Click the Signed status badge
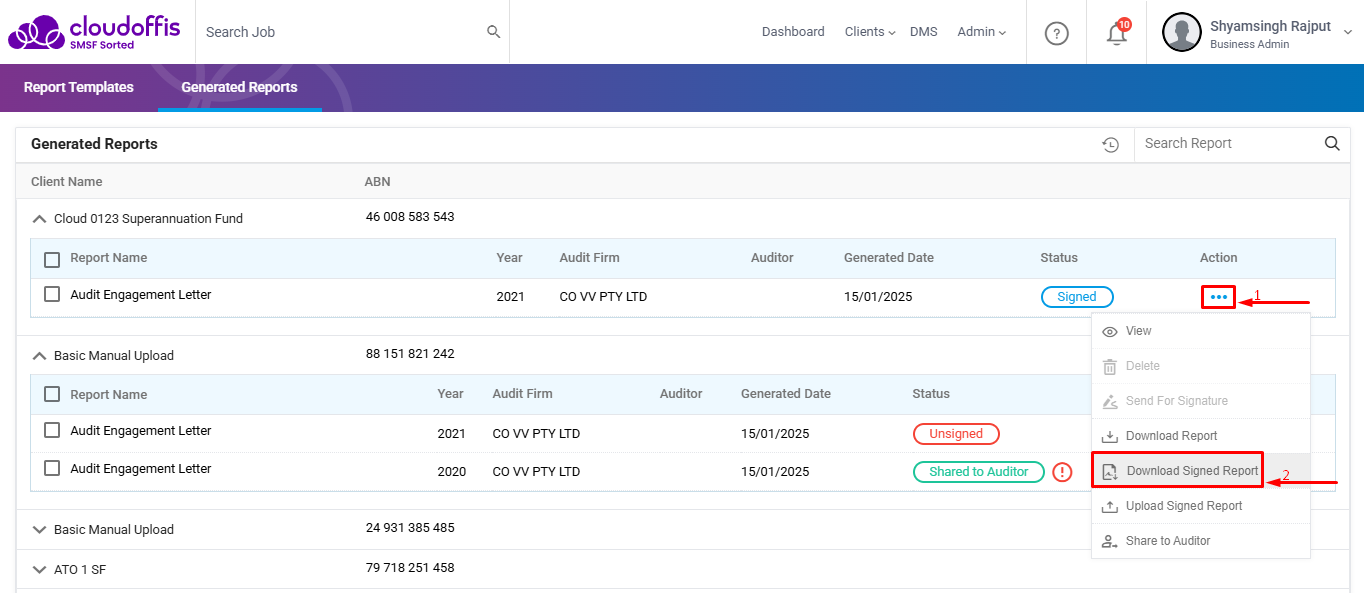 [x=1077, y=297]
